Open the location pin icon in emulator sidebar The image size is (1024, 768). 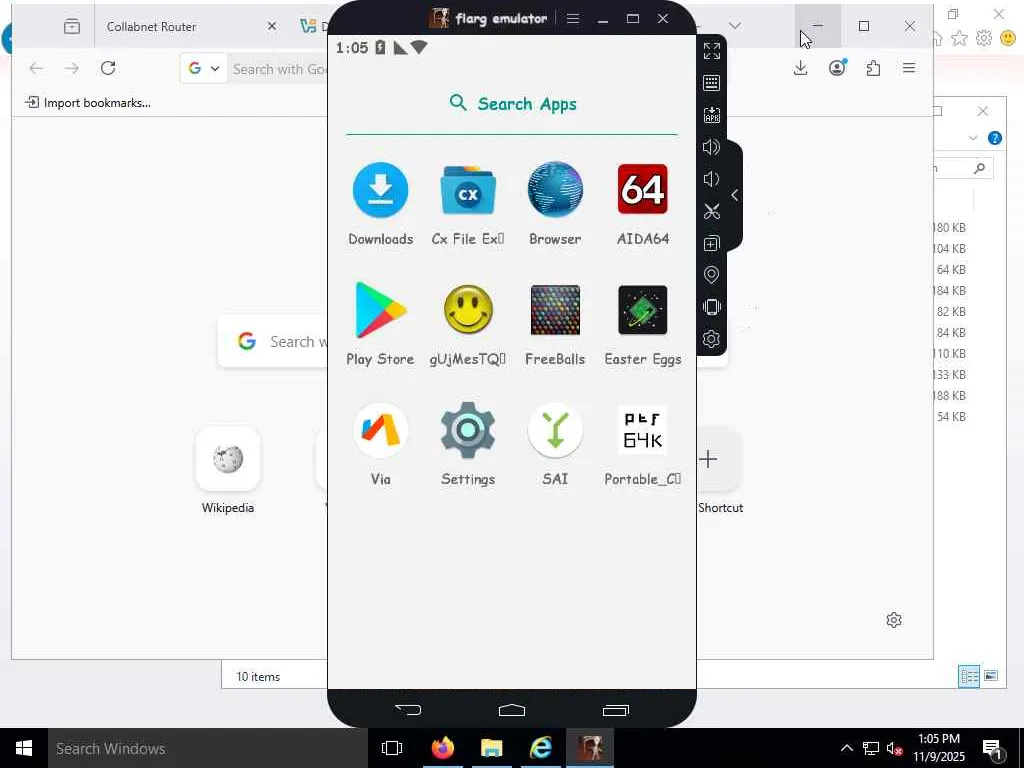pos(712,275)
